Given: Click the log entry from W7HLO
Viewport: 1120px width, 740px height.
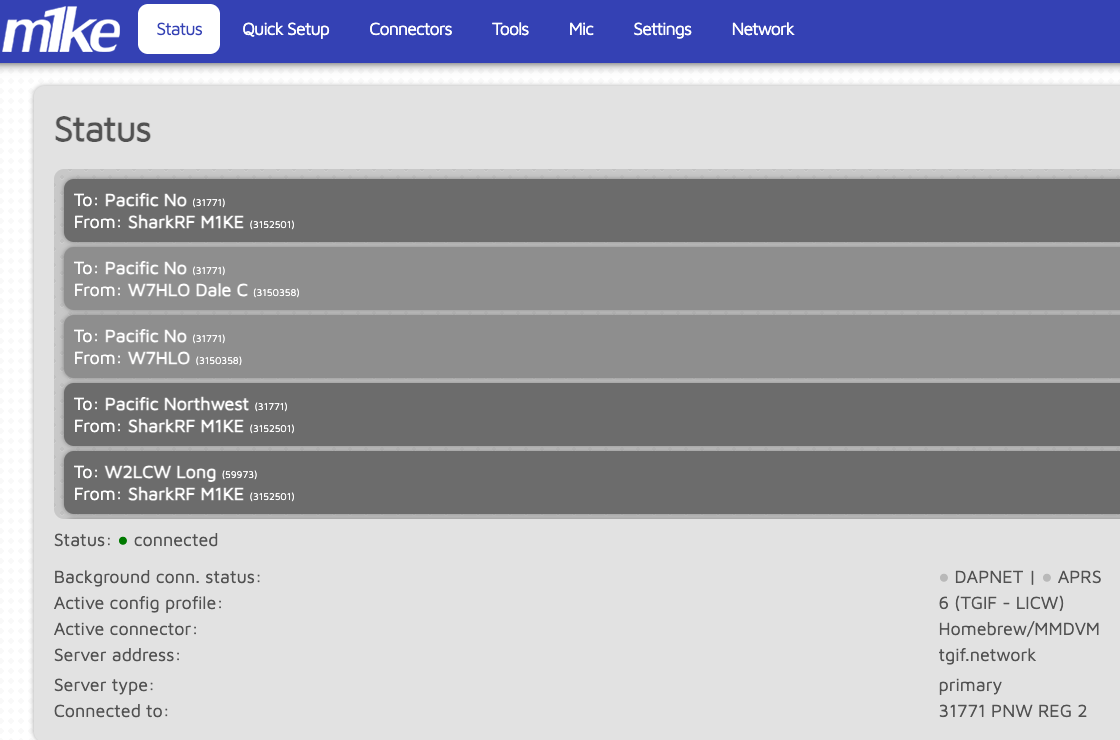Looking at the screenshot, I should coord(590,347).
